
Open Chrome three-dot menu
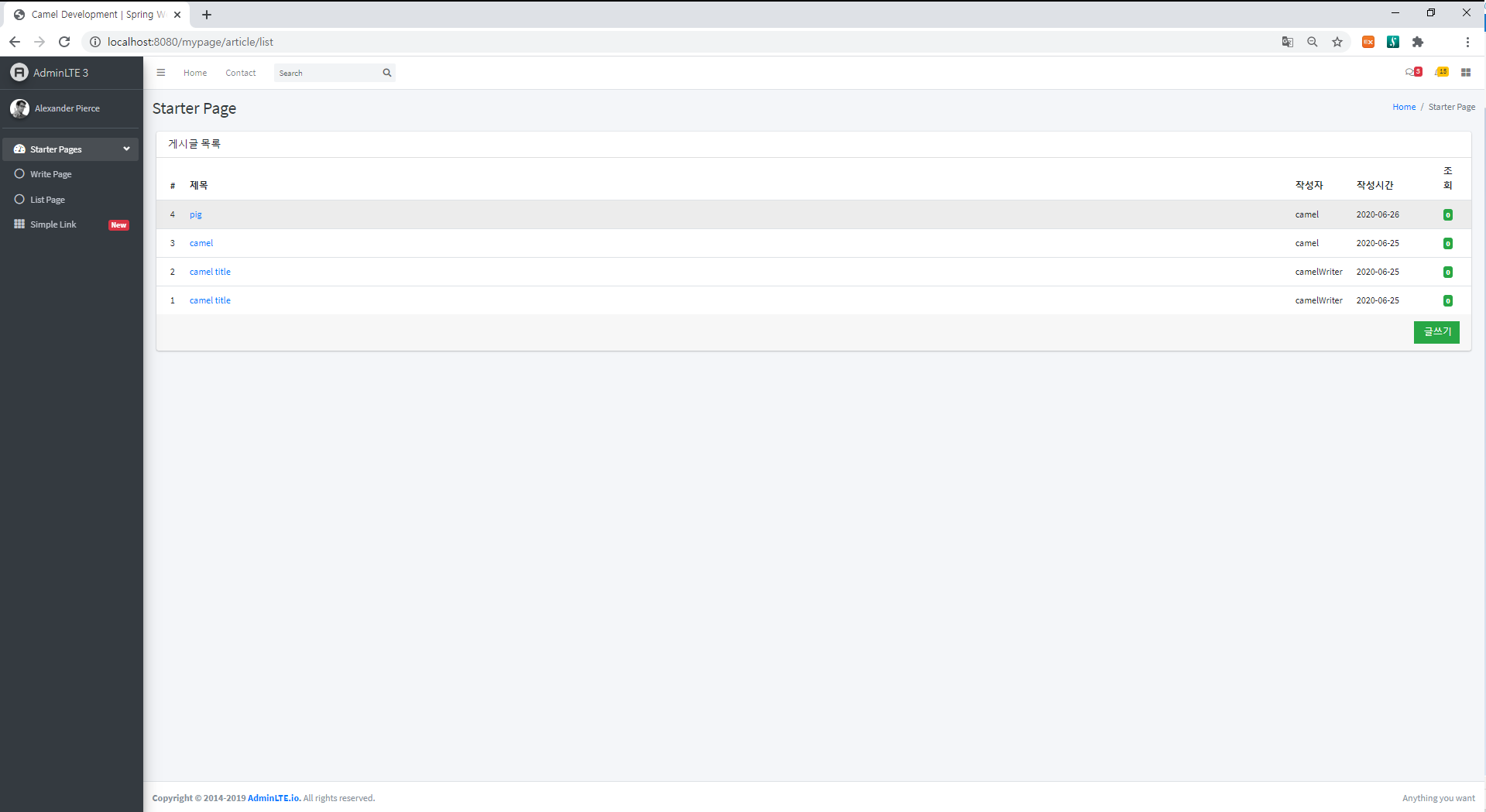point(1467,42)
